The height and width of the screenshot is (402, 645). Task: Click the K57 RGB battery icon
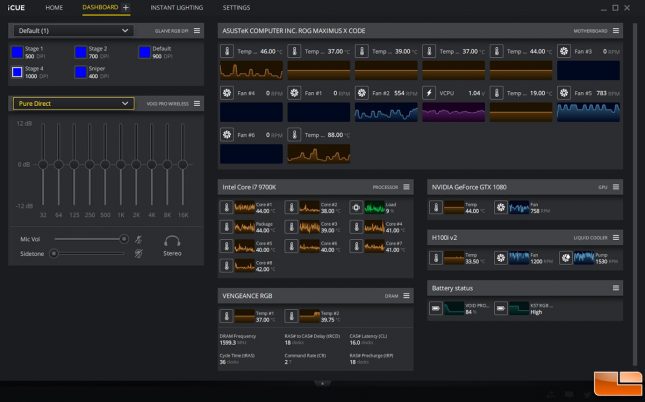point(501,308)
